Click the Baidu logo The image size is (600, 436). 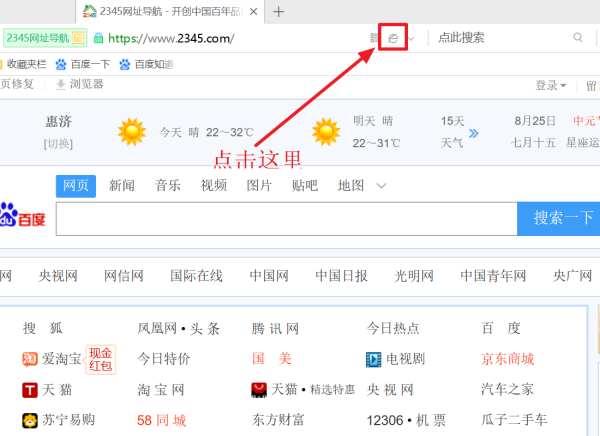point(22,215)
